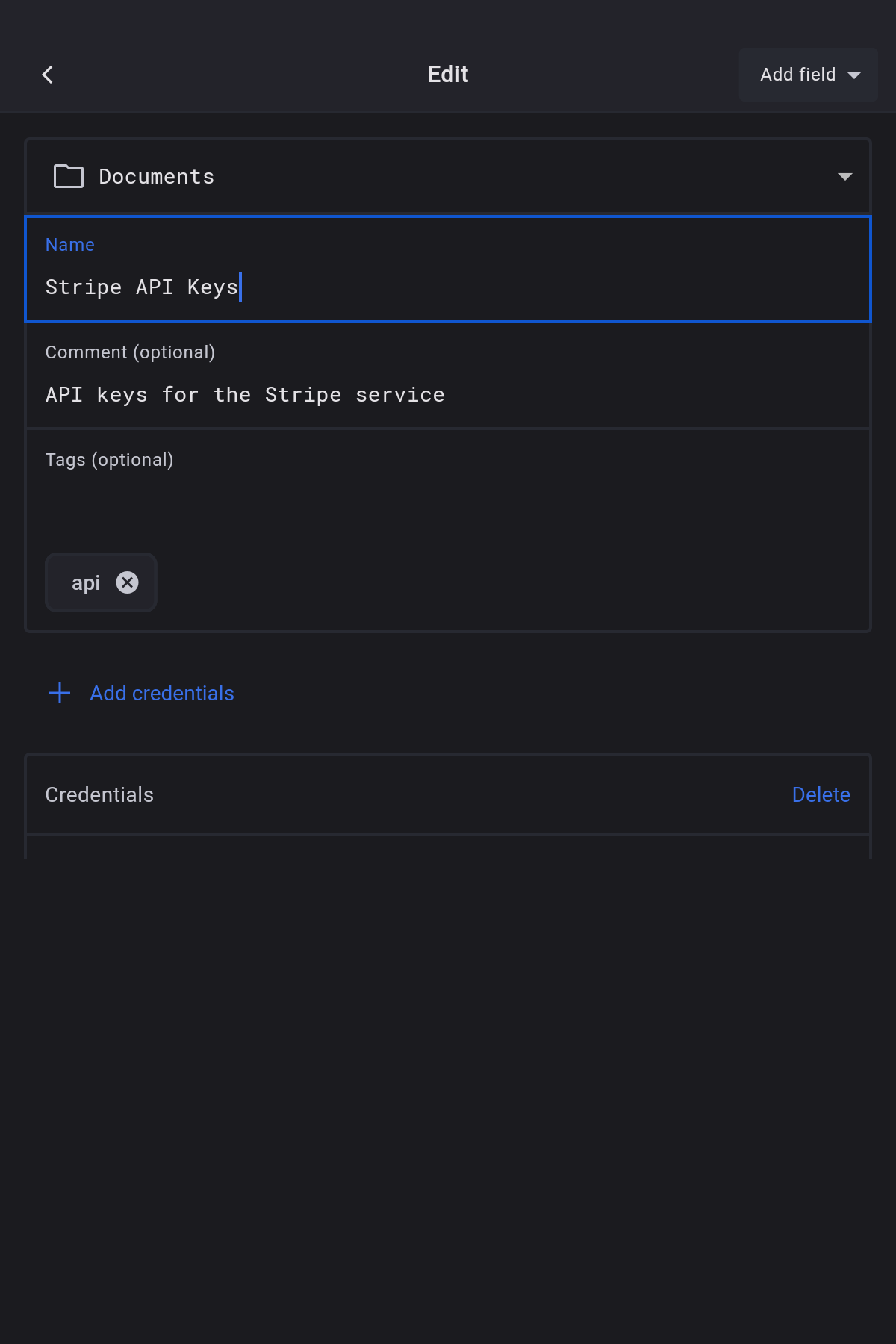Click the Tags (optional) label

(109, 460)
